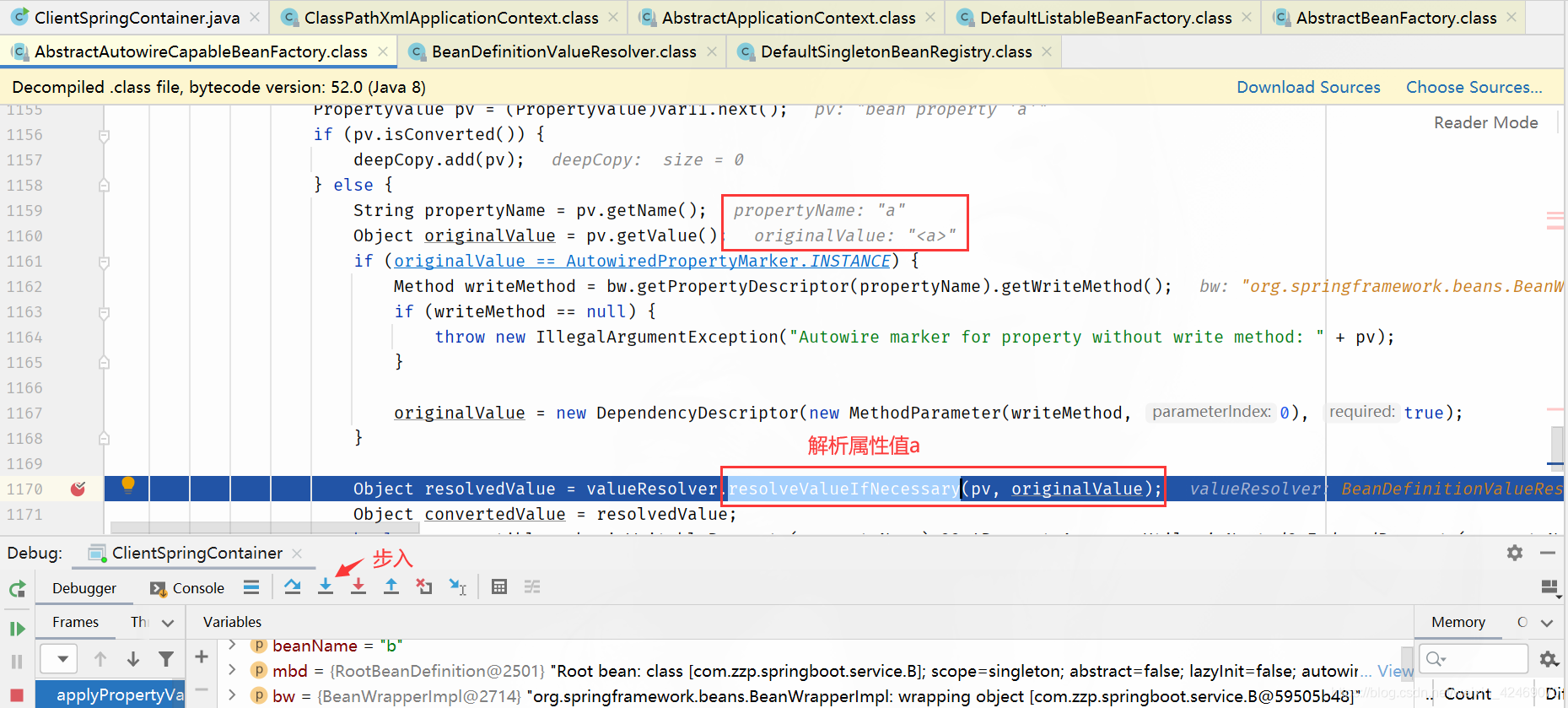Click the Step Out arrow icon
This screenshot has height=708, width=1568.
point(391,586)
